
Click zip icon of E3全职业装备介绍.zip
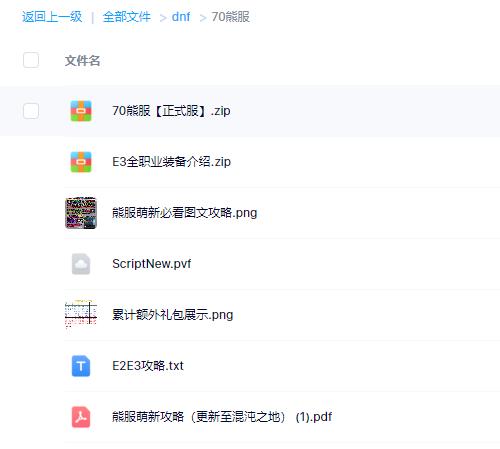[x=81, y=162]
